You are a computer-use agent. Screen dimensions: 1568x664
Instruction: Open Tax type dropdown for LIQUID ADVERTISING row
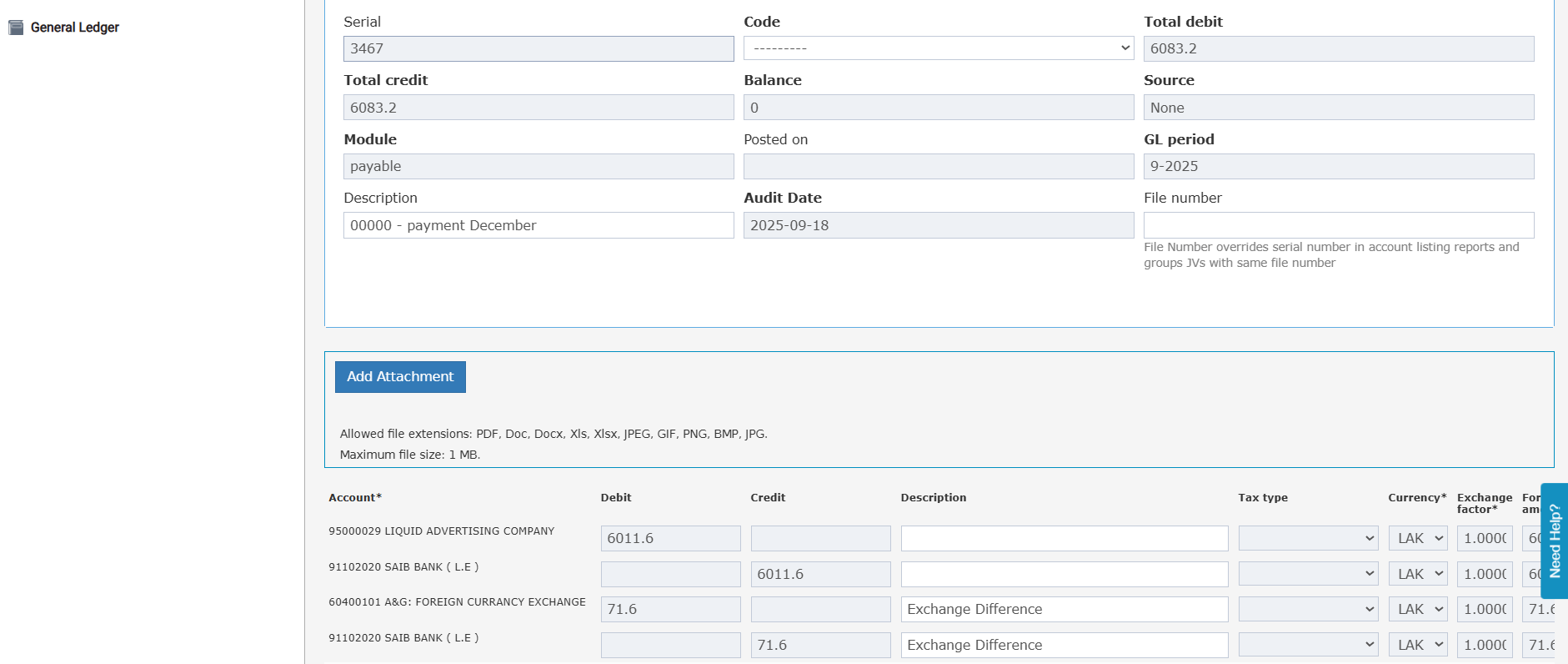[1309, 538]
